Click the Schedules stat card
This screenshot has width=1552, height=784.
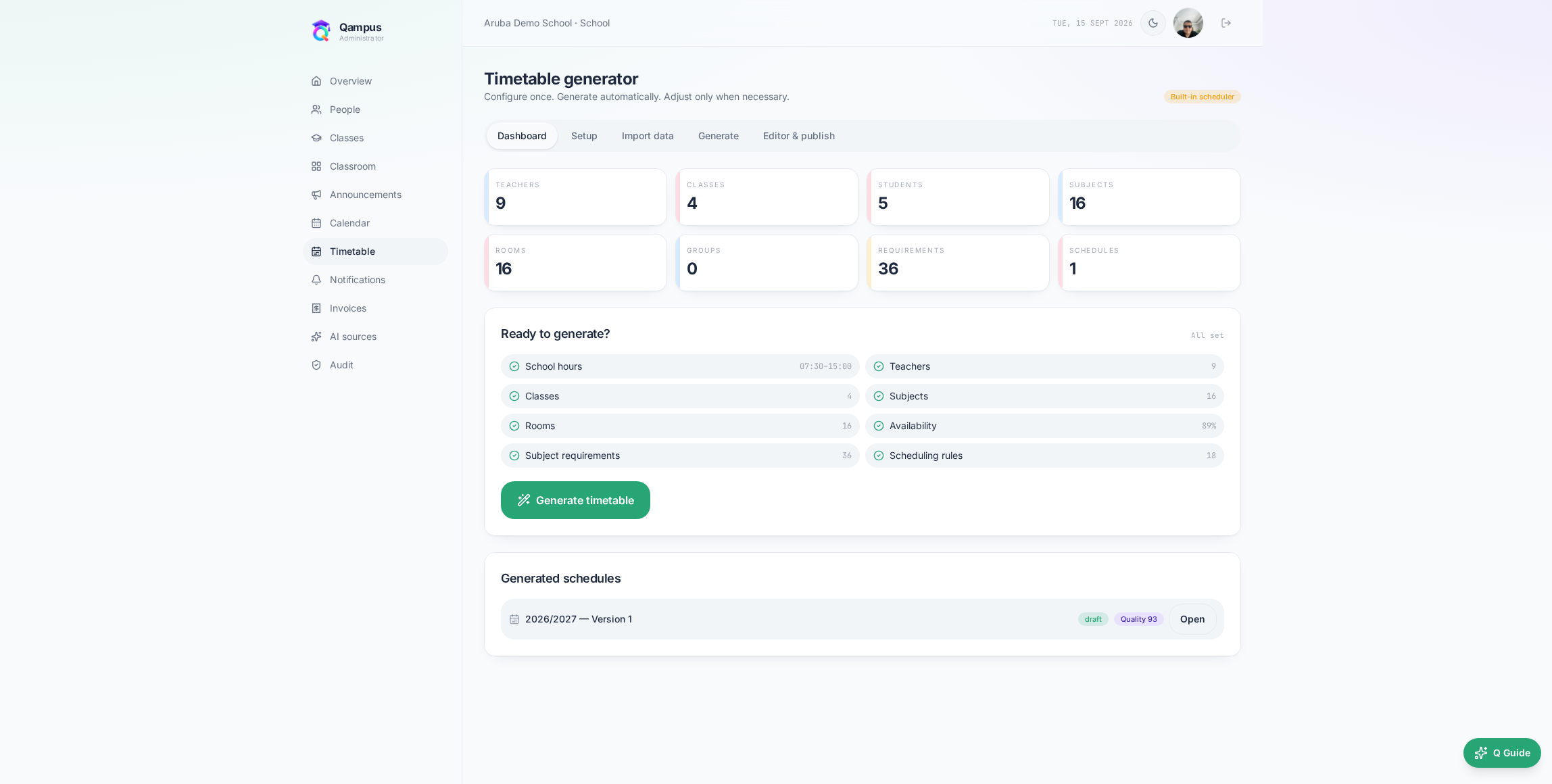pyautogui.click(x=1149, y=263)
